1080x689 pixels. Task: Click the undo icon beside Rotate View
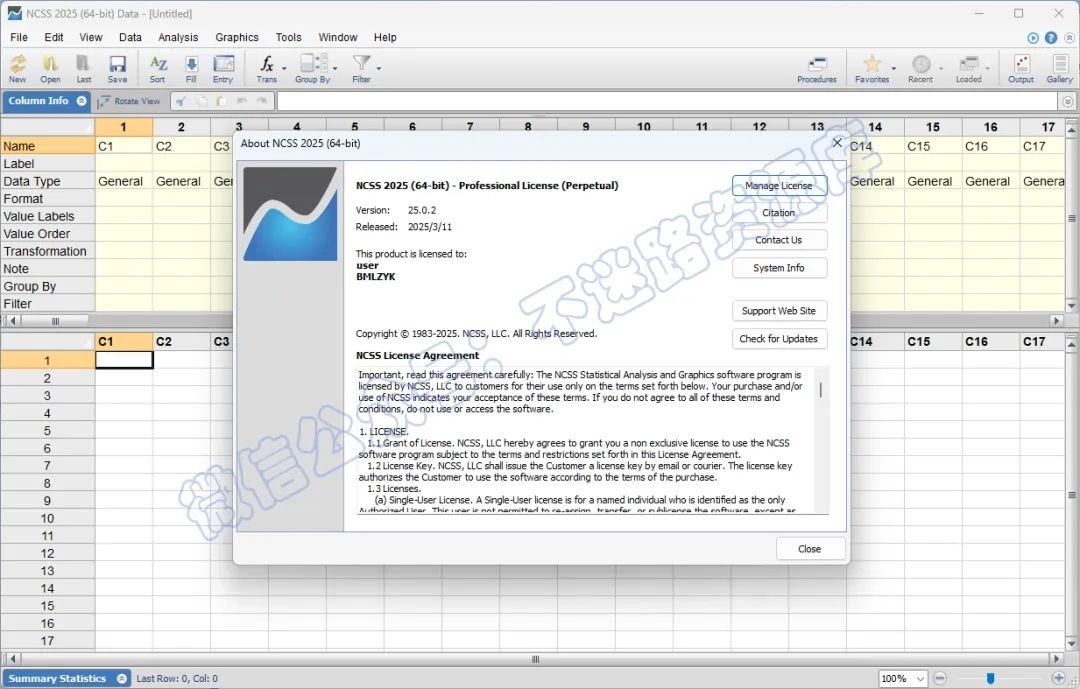(242, 101)
